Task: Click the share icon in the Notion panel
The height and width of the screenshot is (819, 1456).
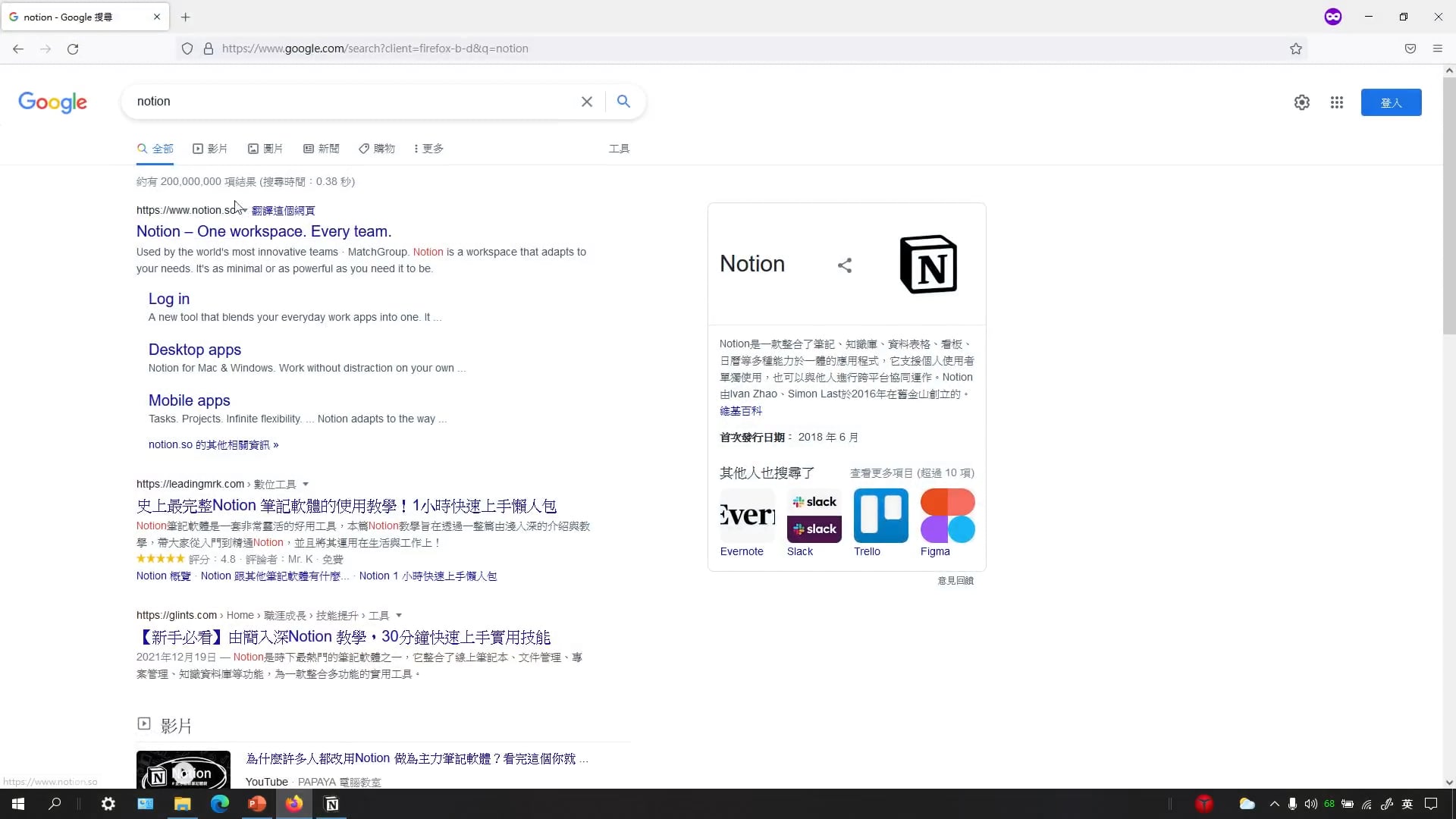Action: click(x=845, y=265)
